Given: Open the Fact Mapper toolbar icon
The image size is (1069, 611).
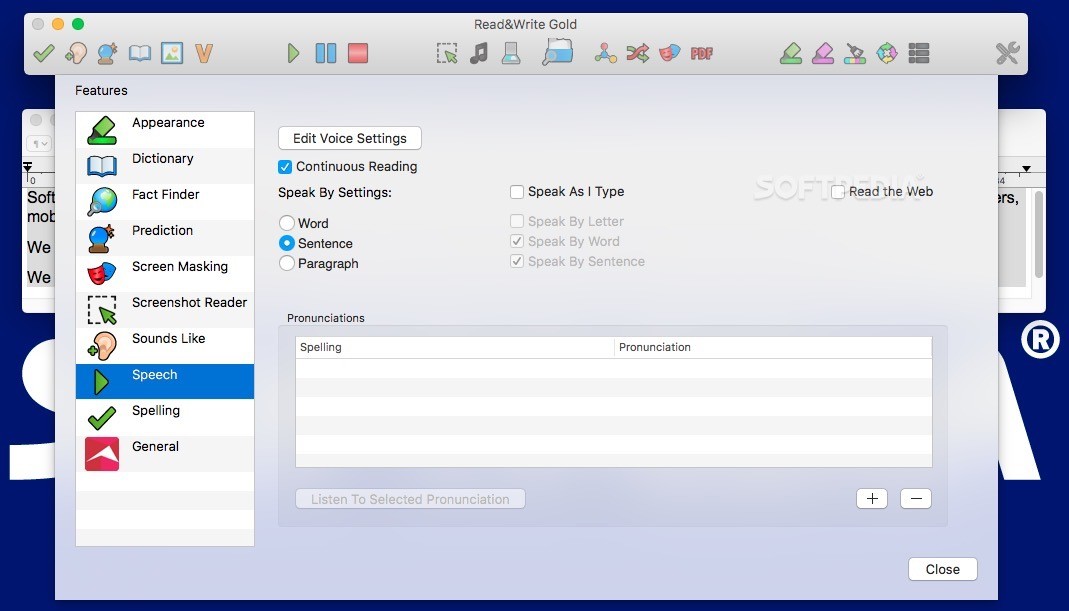Looking at the screenshot, I should (605, 53).
